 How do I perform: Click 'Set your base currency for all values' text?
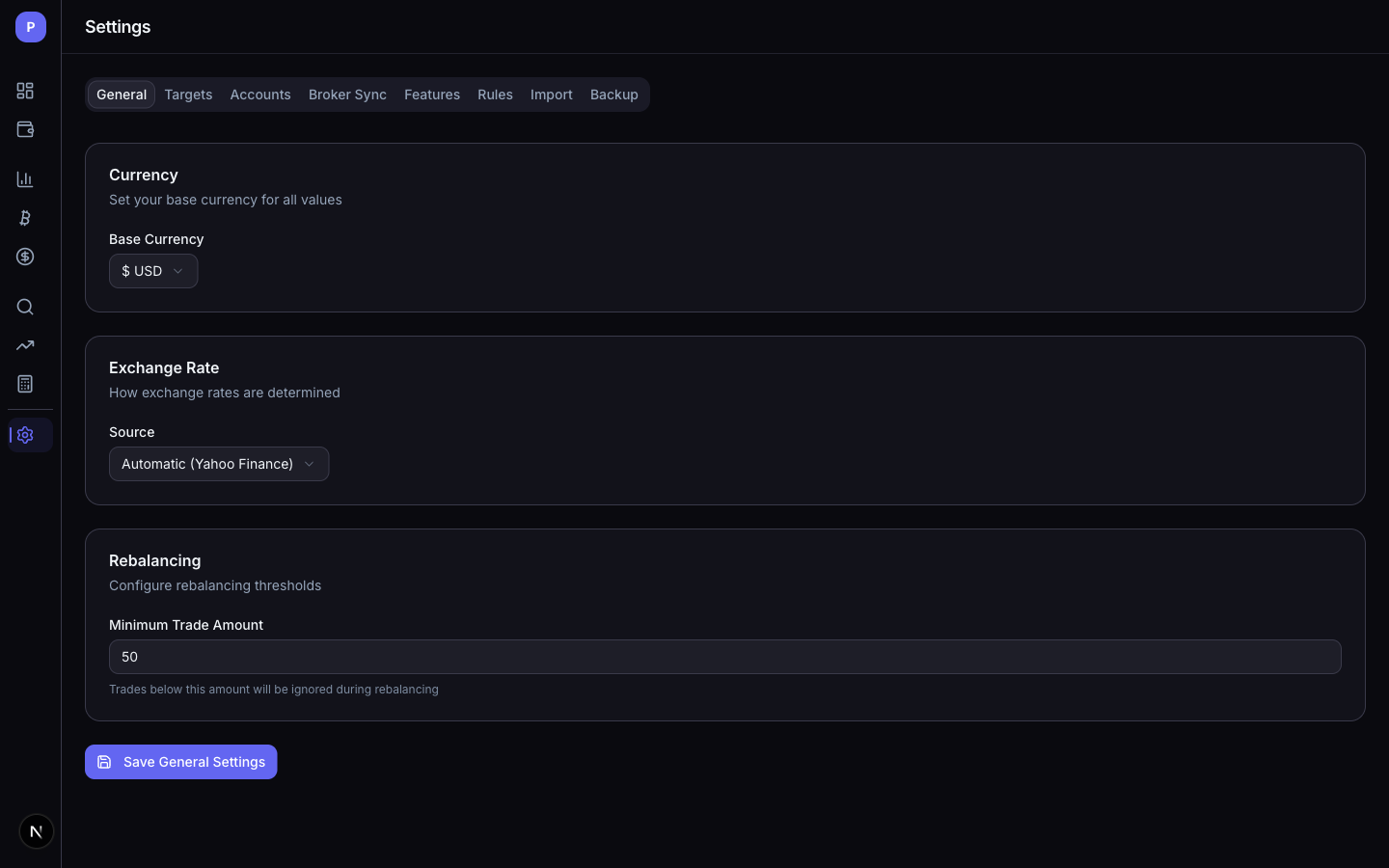pyautogui.click(x=226, y=200)
